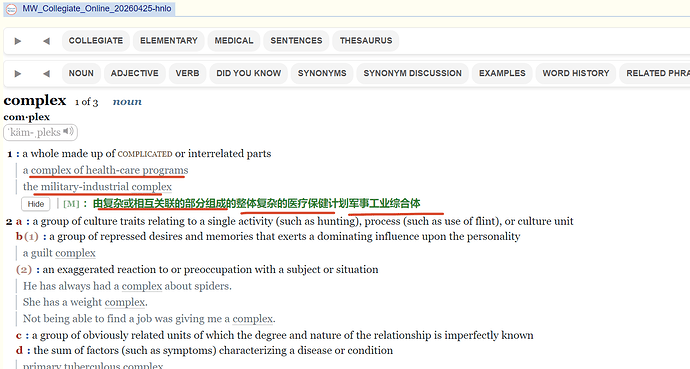Click 'complex' in 'a guilt complex'
The image size is (690, 369).
75,253
